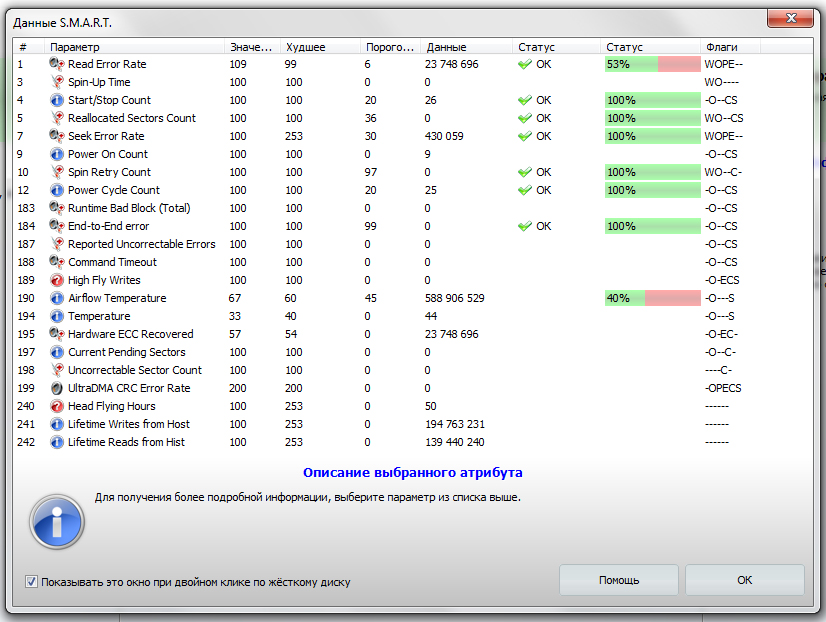
Task: Click data value 588 906 529
Action: [455, 298]
